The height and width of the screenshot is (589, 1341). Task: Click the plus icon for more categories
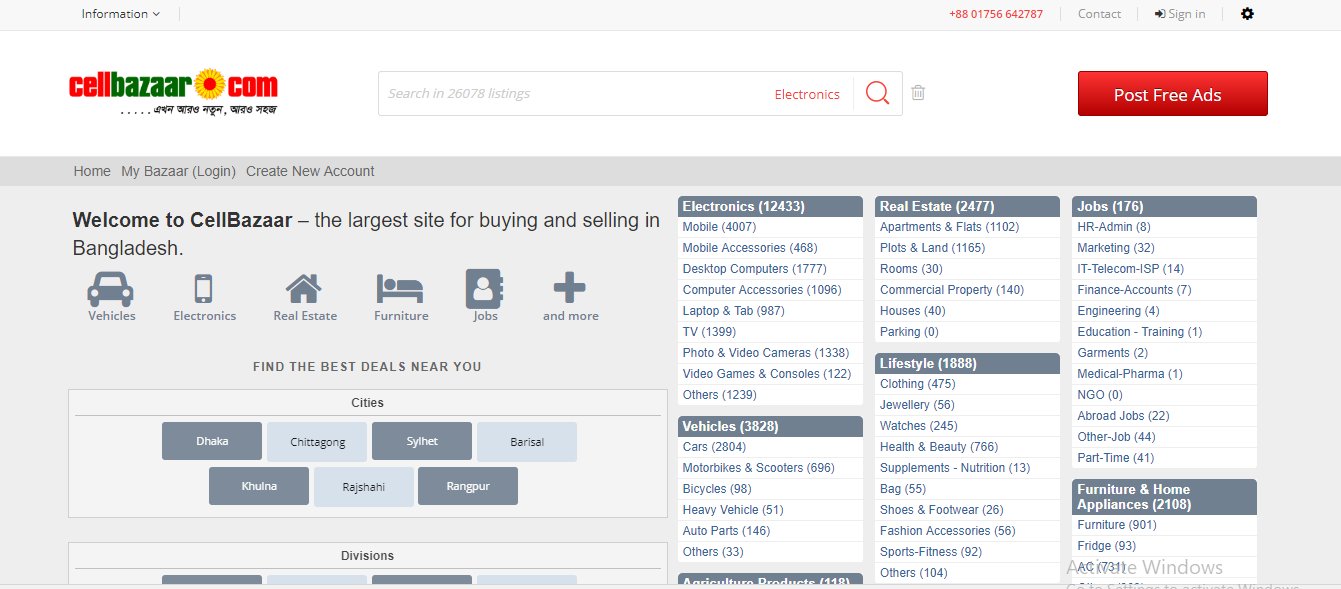pos(570,288)
